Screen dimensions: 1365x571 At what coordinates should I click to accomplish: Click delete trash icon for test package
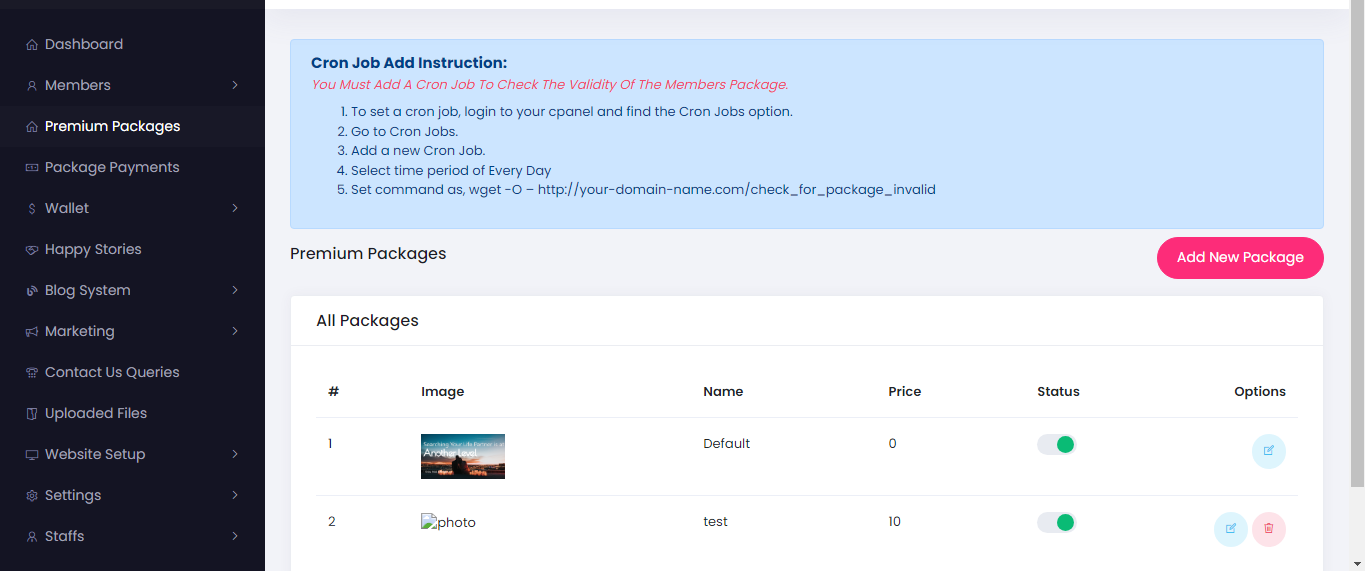[x=1268, y=529]
